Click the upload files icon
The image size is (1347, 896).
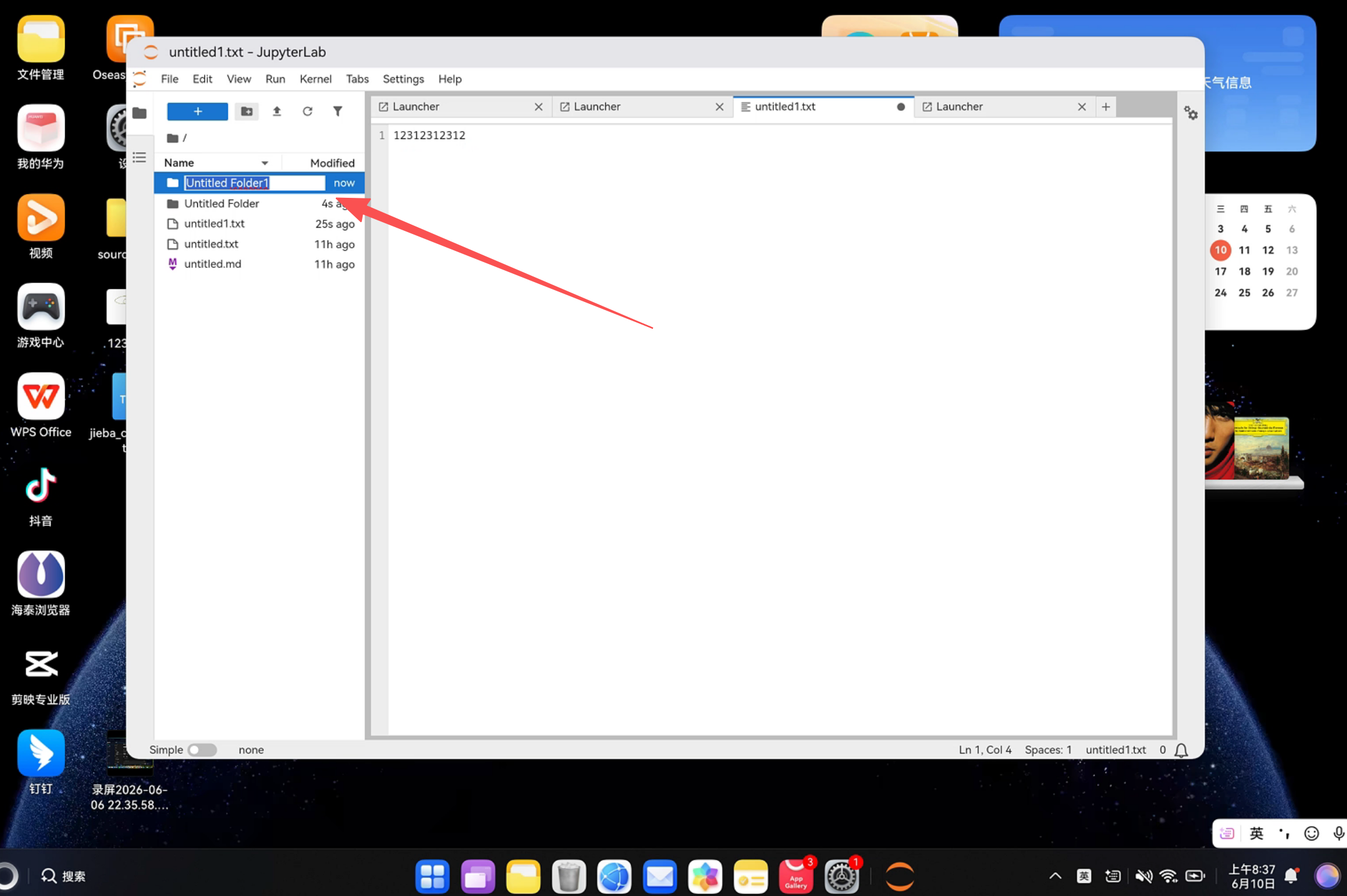277,112
